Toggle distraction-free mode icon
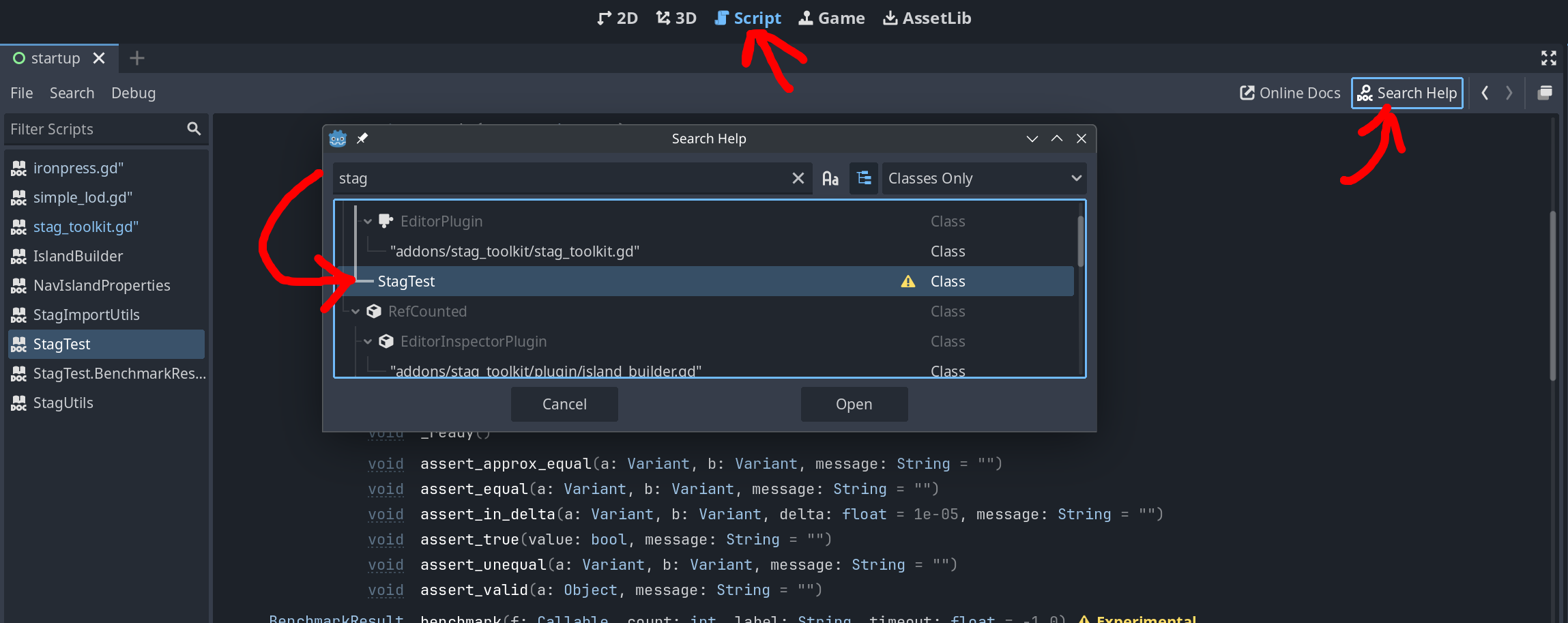 (1549, 59)
